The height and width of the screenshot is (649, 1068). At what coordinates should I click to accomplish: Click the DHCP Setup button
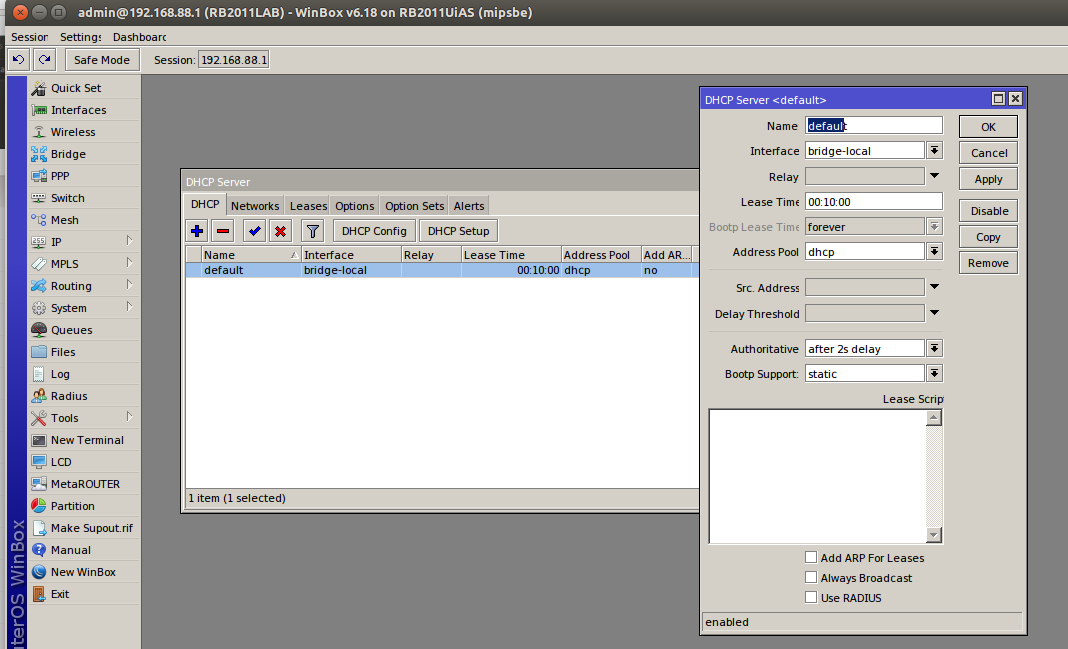point(458,231)
